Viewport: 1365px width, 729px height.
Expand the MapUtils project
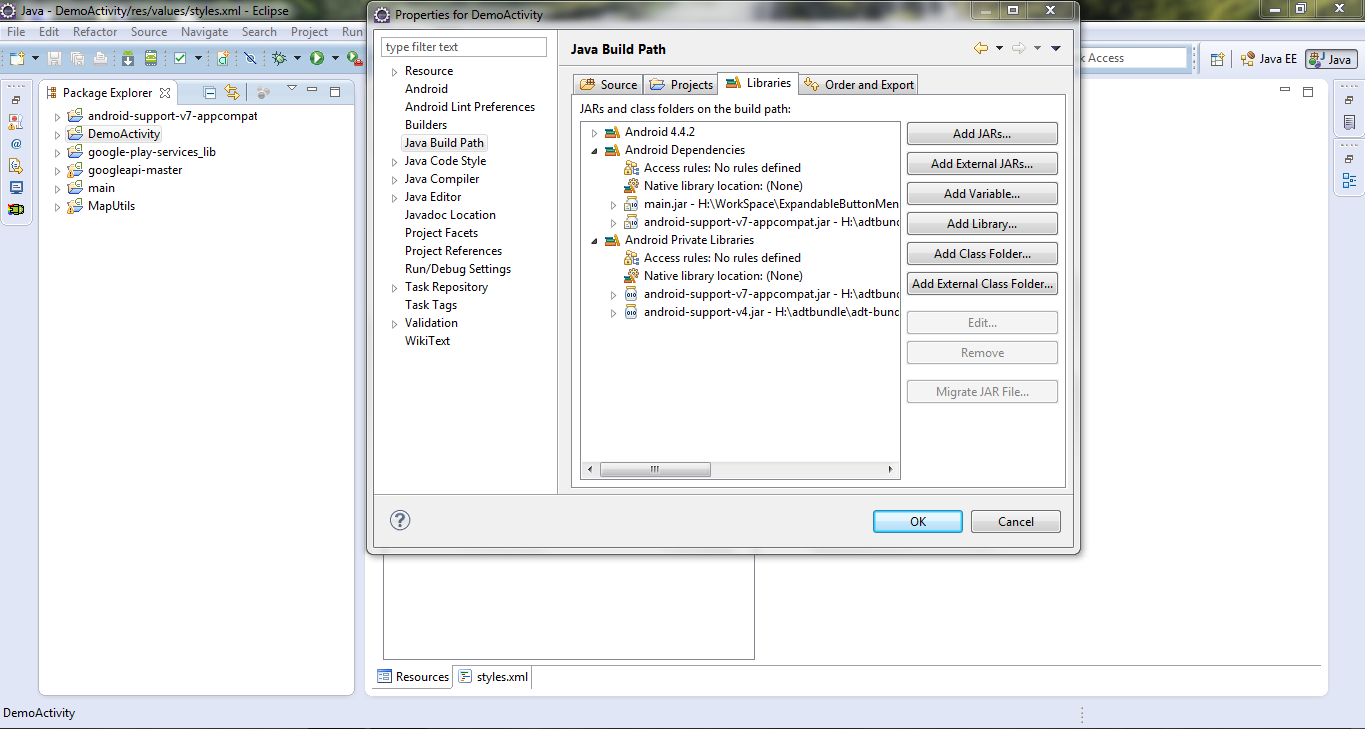57,206
